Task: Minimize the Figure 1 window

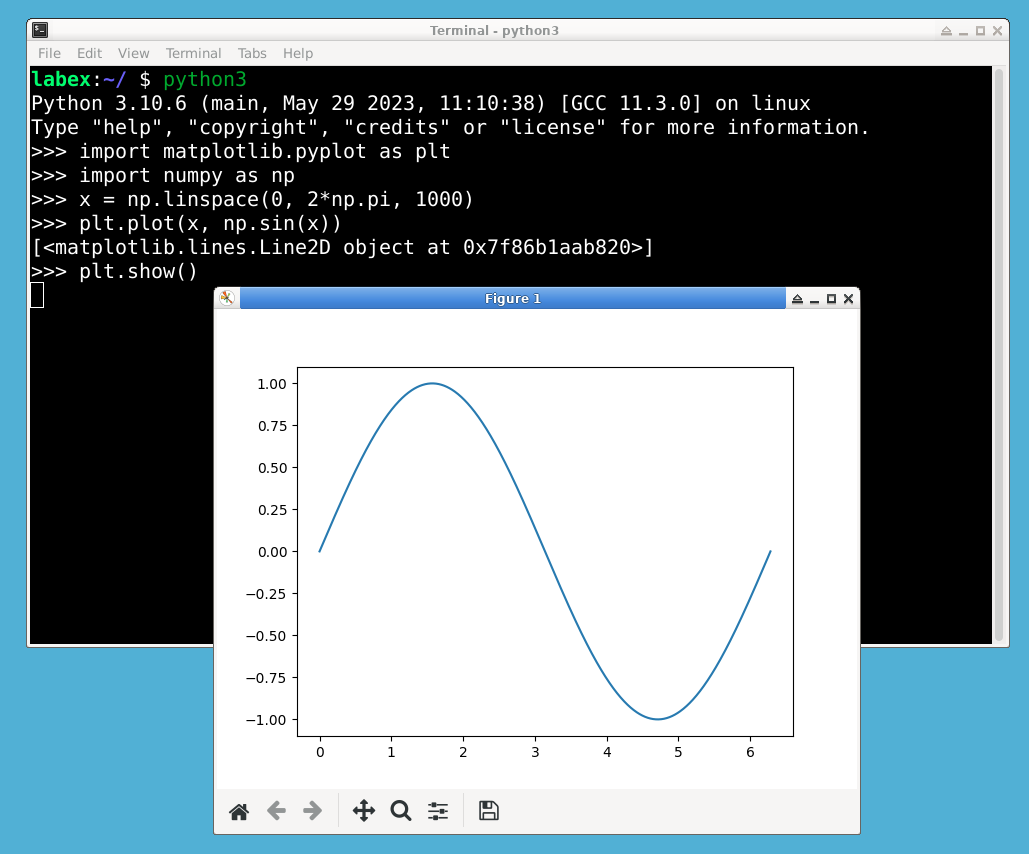Action: coord(814,298)
